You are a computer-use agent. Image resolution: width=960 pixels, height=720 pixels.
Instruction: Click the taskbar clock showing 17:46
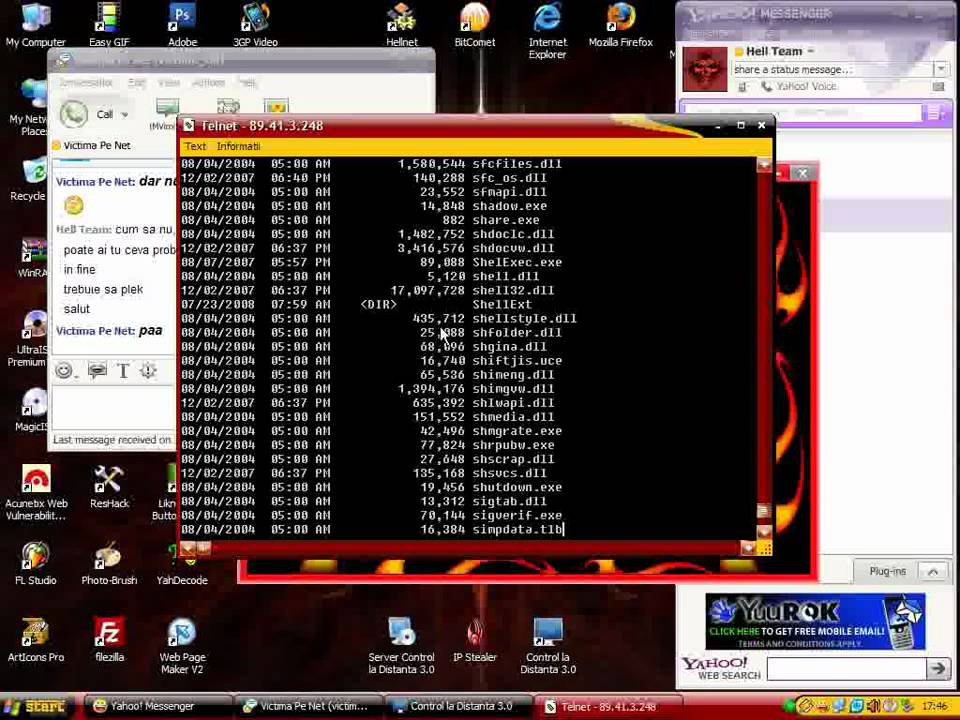[x=935, y=707]
